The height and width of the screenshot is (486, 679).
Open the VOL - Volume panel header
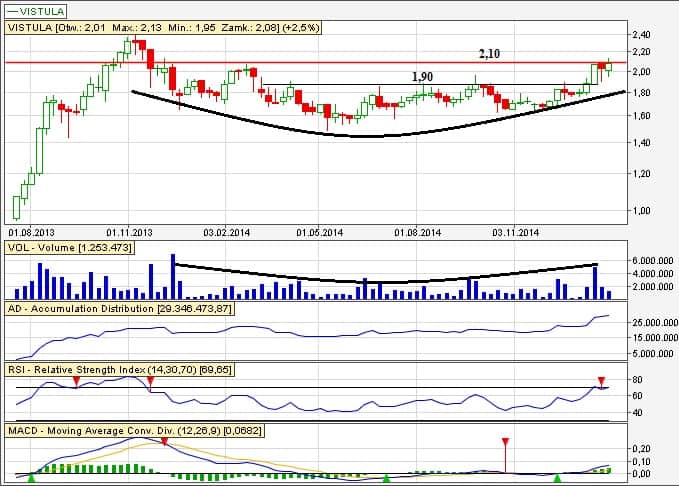(x=70, y=246)
